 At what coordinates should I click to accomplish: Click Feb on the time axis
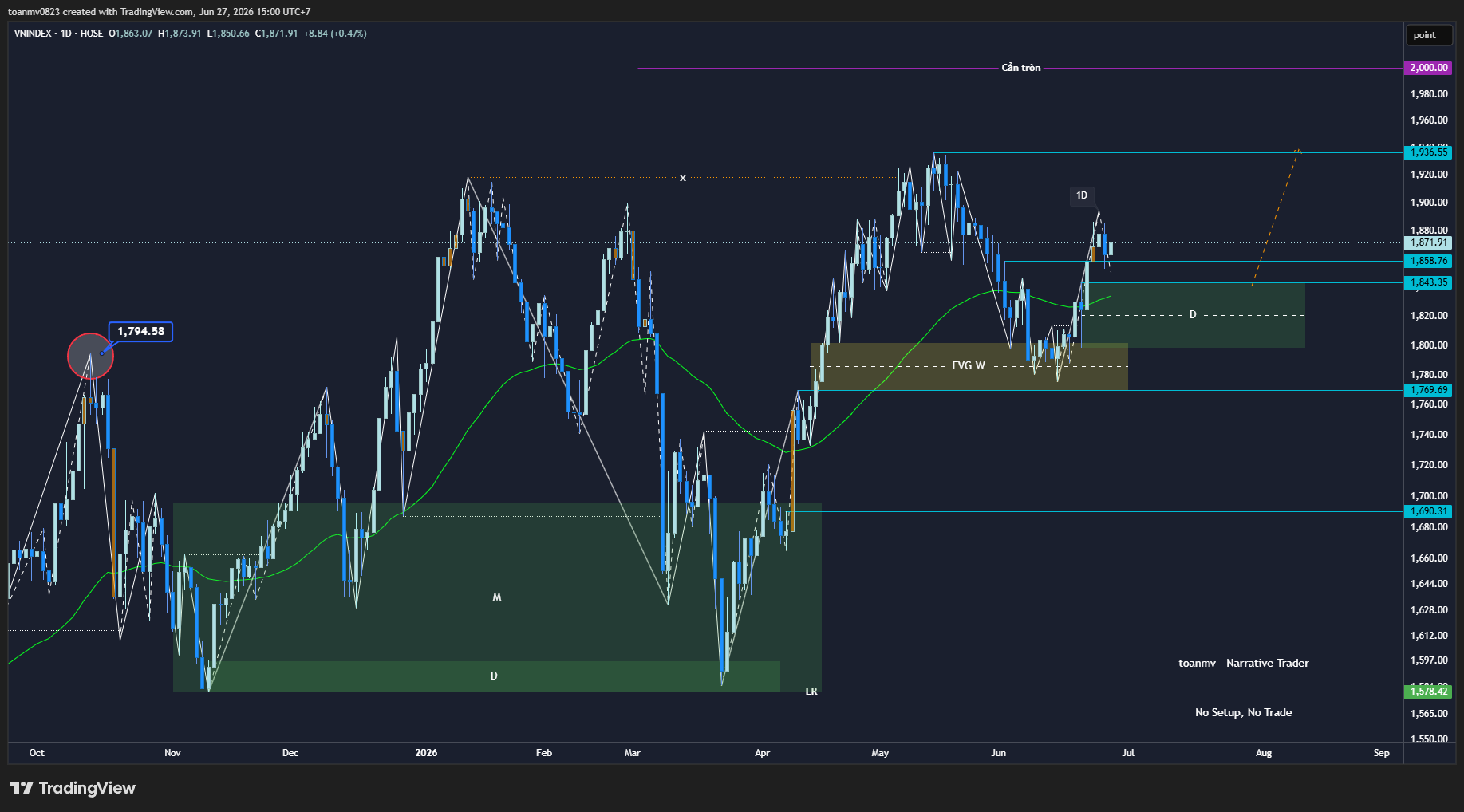[x=544, y=753]
